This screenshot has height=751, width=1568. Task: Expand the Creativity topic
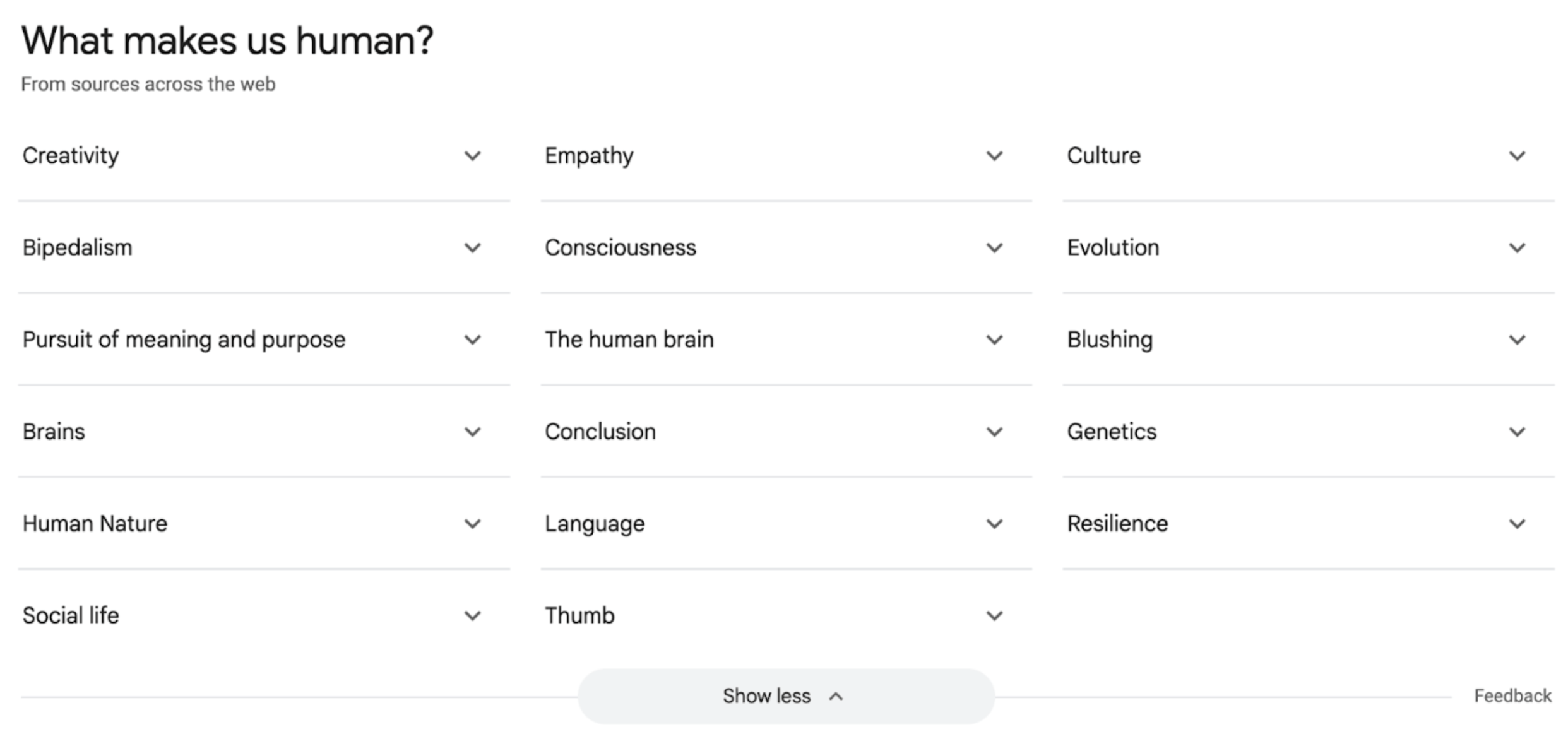473,156
